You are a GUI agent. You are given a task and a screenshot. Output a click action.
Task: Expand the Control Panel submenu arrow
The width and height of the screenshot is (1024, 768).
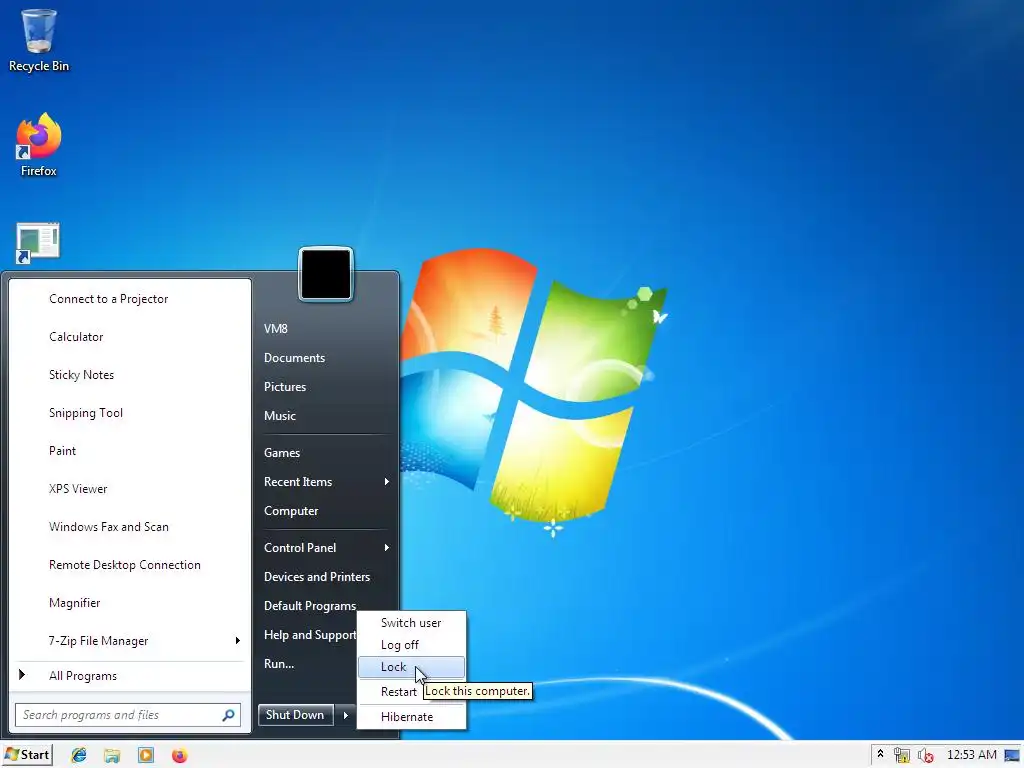point(387,548)
